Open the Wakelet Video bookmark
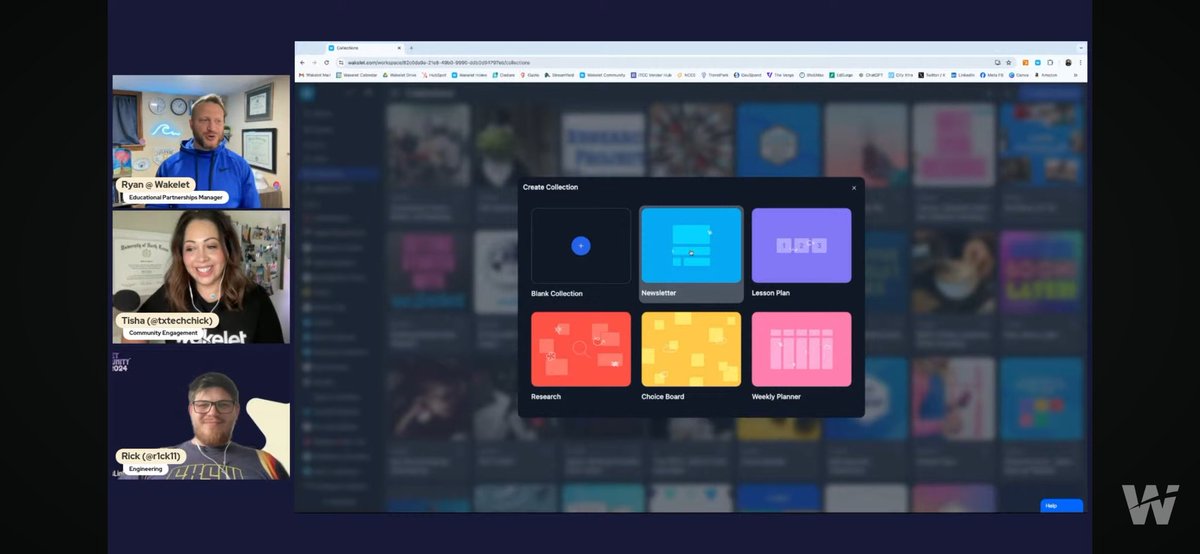This screenshot has width=1200, height=554. [469, 75]
